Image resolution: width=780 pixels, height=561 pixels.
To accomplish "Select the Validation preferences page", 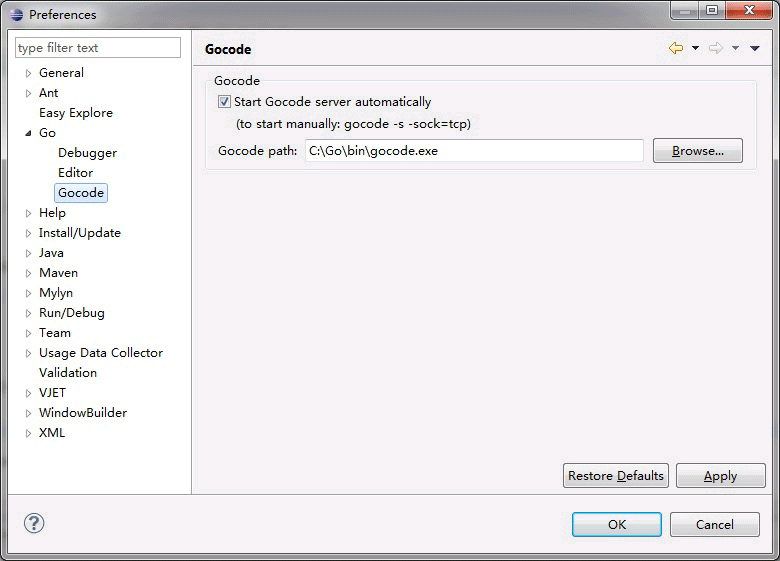I will tap(68, 373).
